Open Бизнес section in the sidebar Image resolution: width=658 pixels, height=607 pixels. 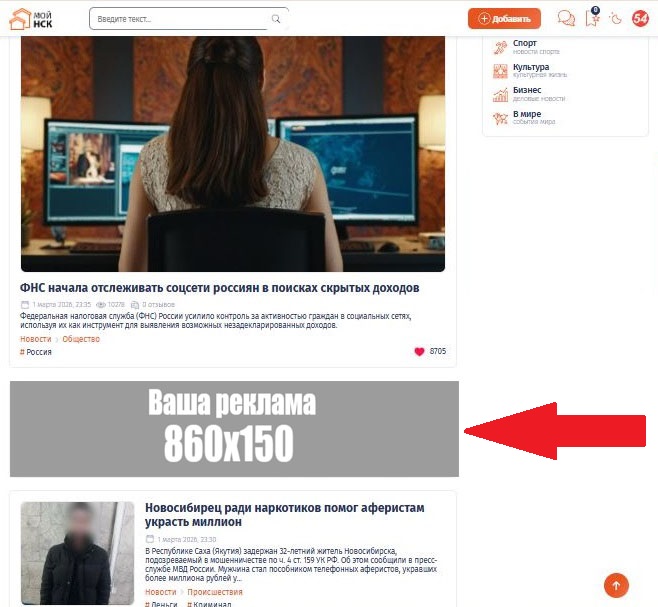point(526,91)
